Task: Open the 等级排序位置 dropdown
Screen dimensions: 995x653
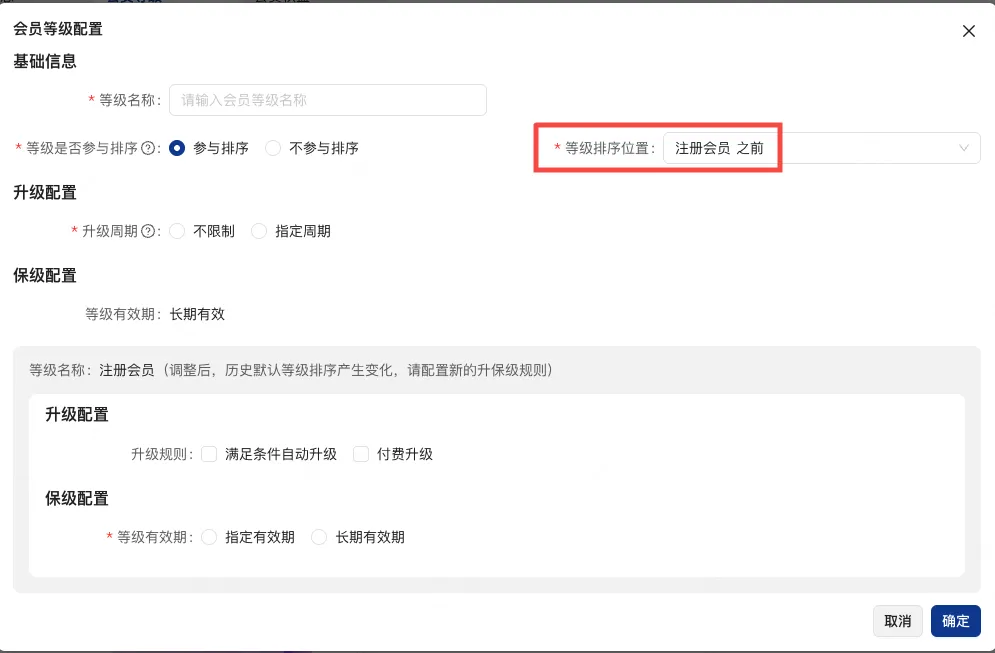Action: point(822,148)
